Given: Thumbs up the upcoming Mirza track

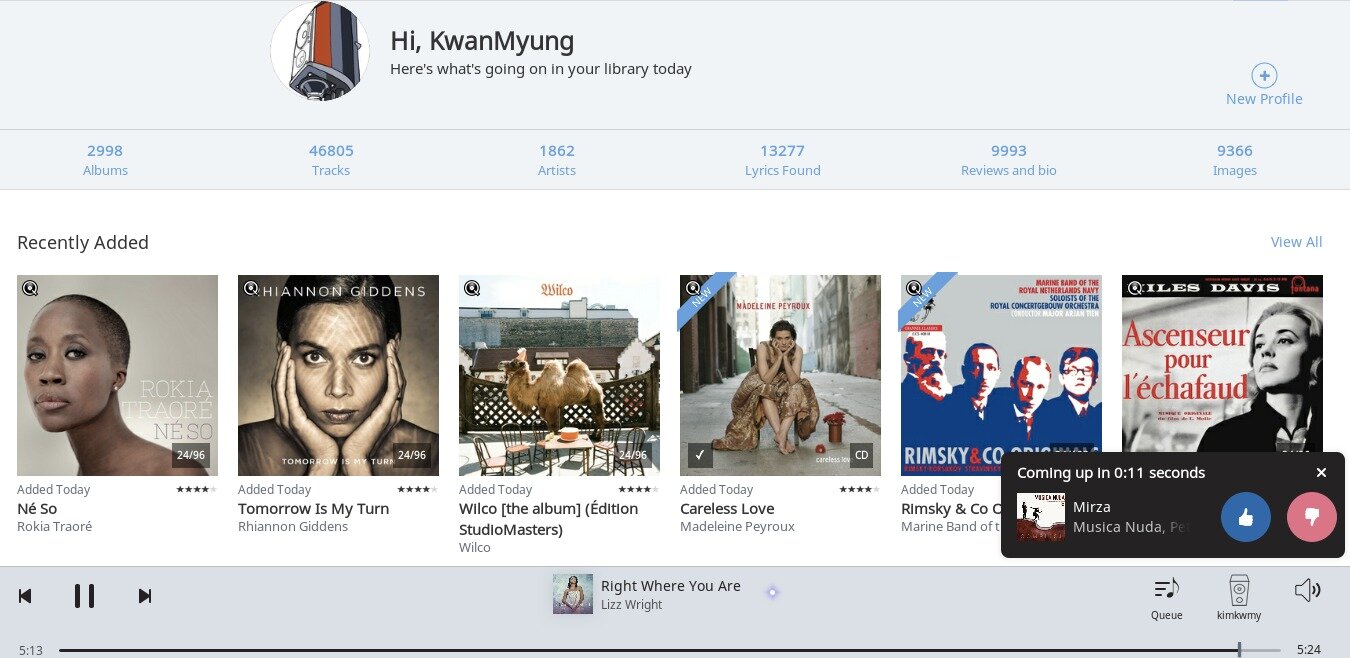Looking at the screenshot, I should [1245, 517].
